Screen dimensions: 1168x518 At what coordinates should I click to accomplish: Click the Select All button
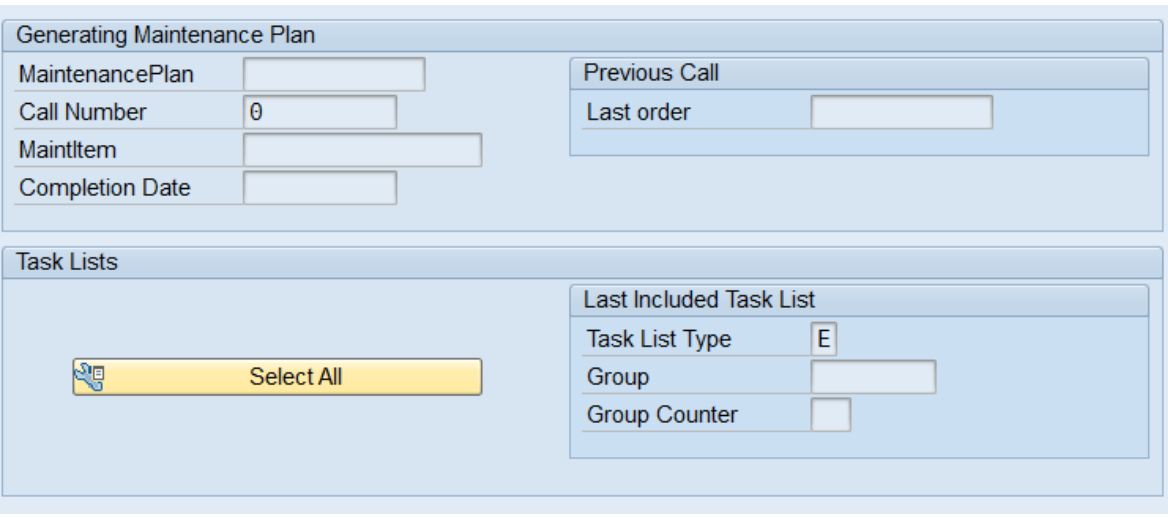pyautogui.click(x=277, y=377)
